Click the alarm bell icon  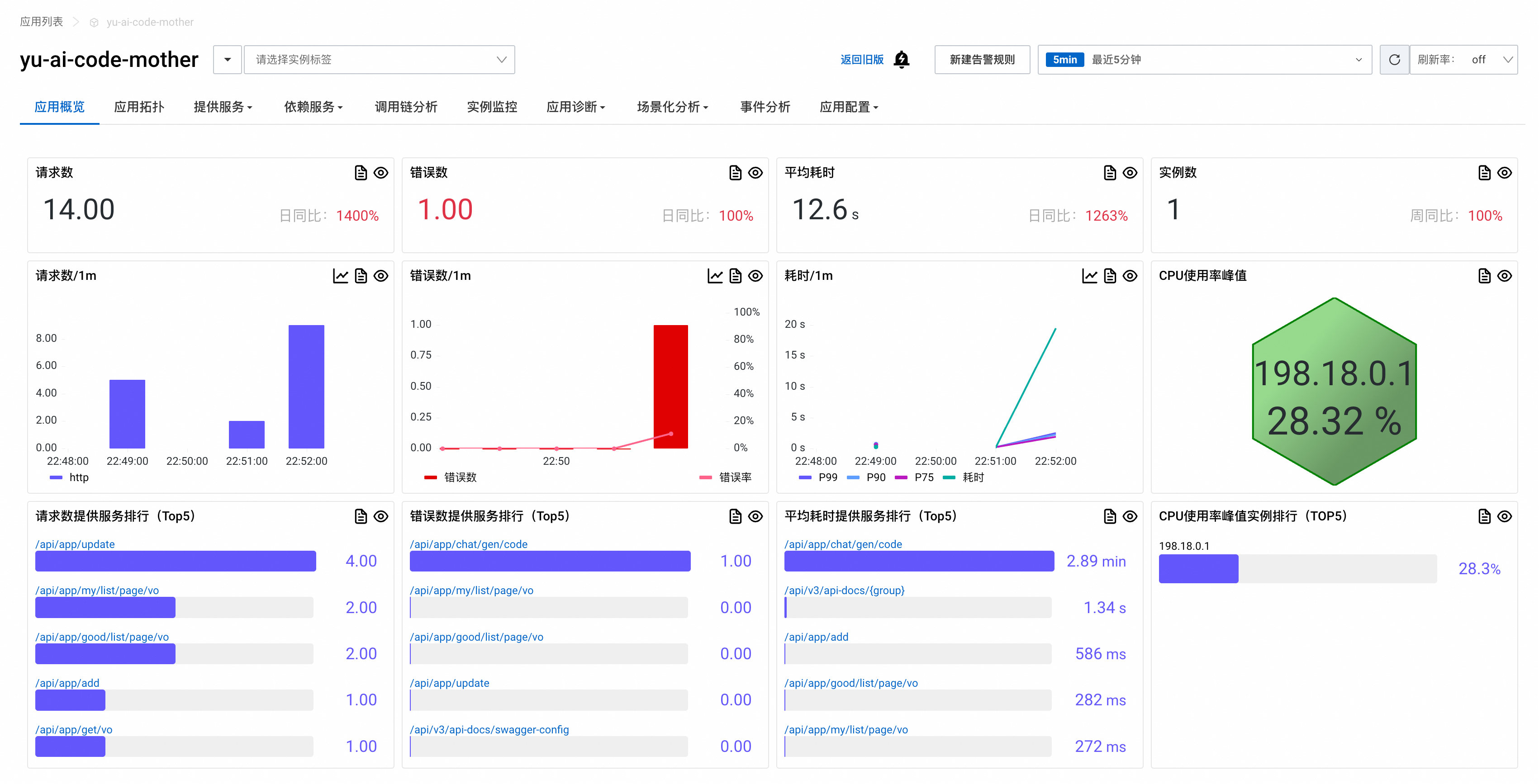coord(901,60)
